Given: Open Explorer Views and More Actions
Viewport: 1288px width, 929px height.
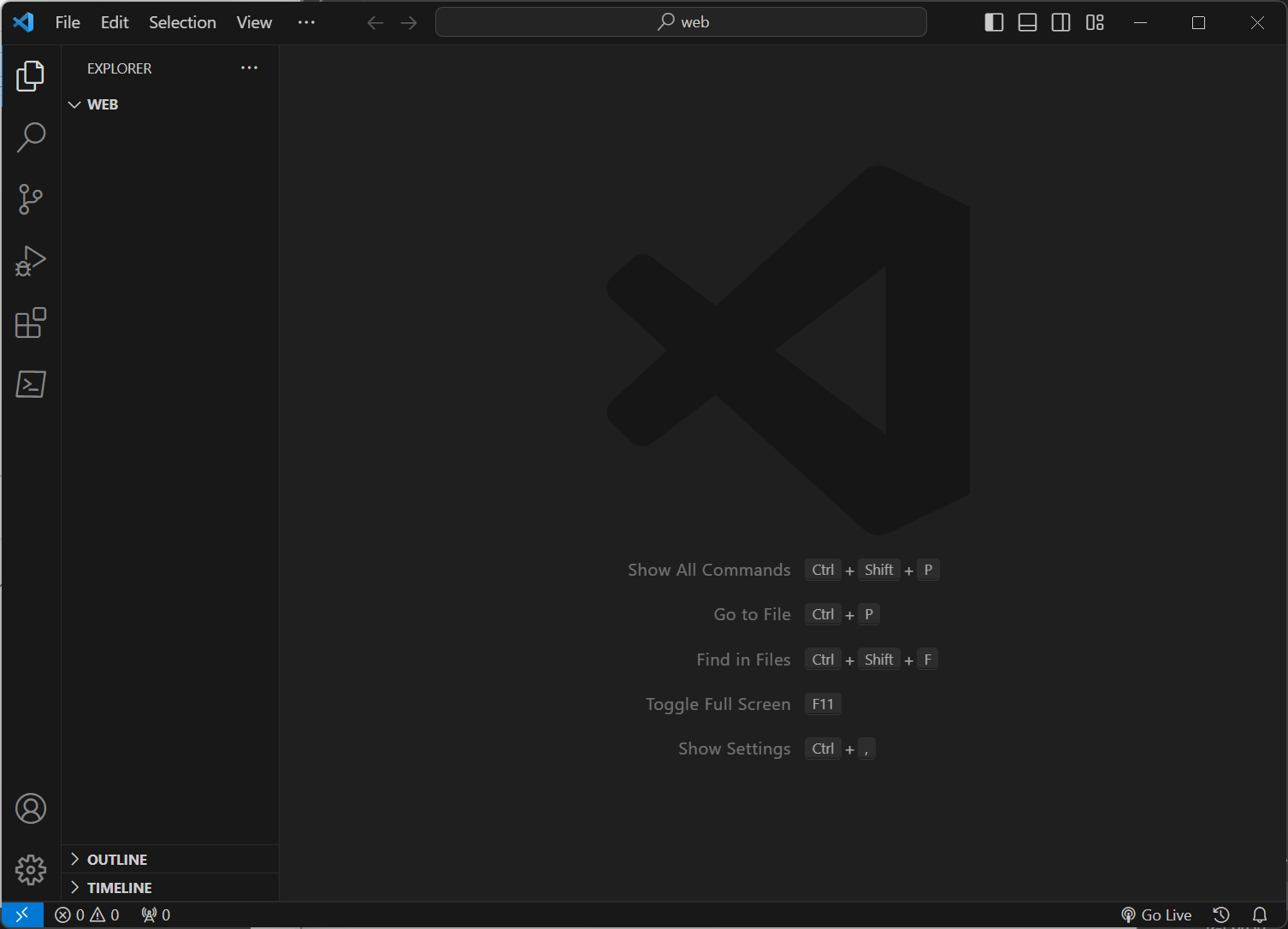Looking at the screenshot, I should [249, 68].
